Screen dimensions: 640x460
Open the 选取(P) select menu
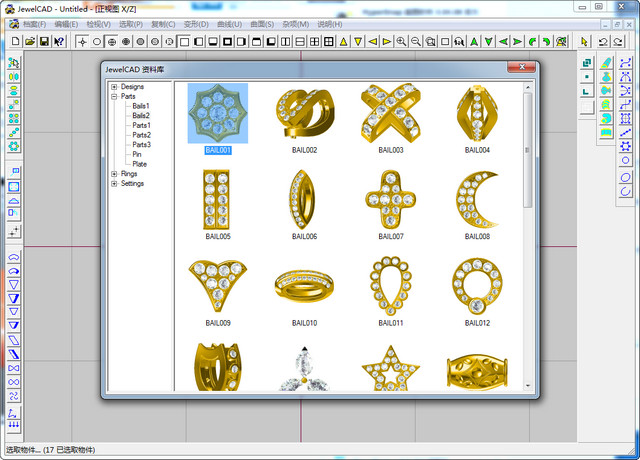[131, 24]
